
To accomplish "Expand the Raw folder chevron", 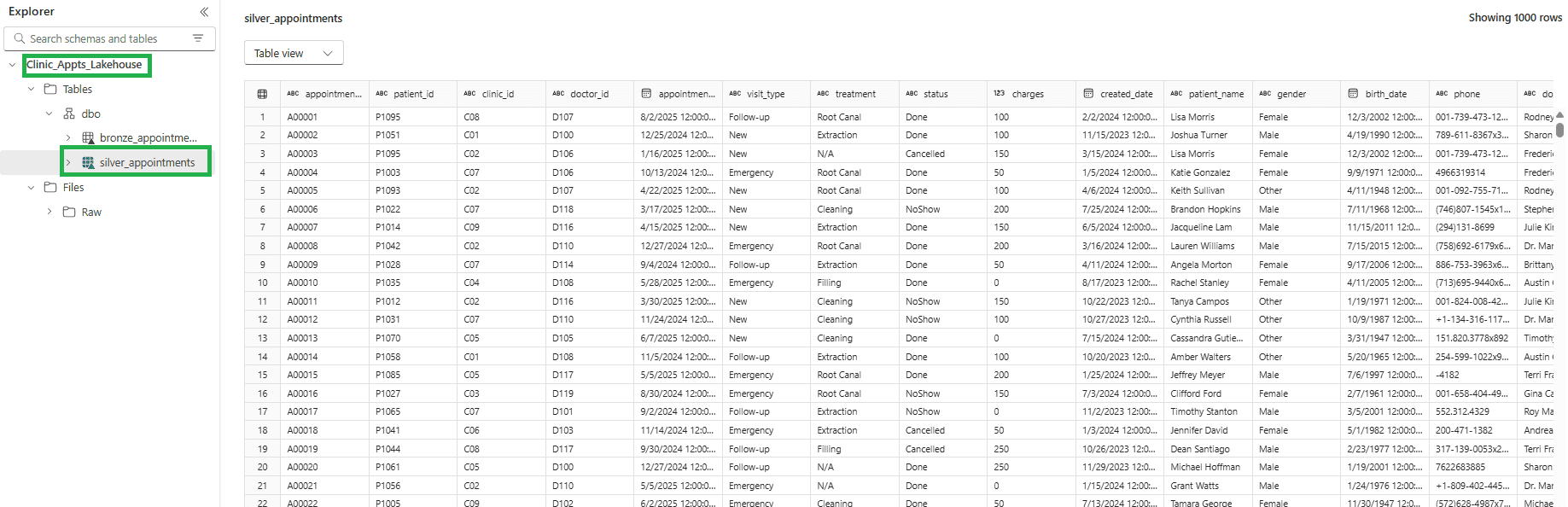I will click(x=50, y=213).
